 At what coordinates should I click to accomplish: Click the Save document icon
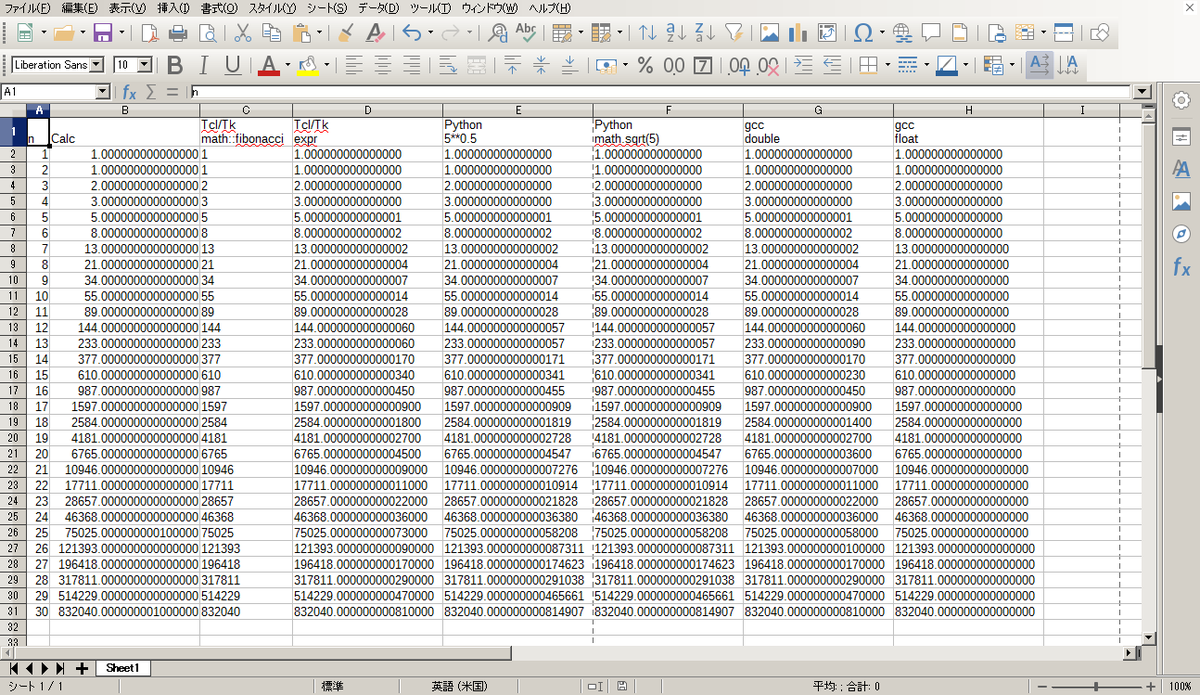101,33
